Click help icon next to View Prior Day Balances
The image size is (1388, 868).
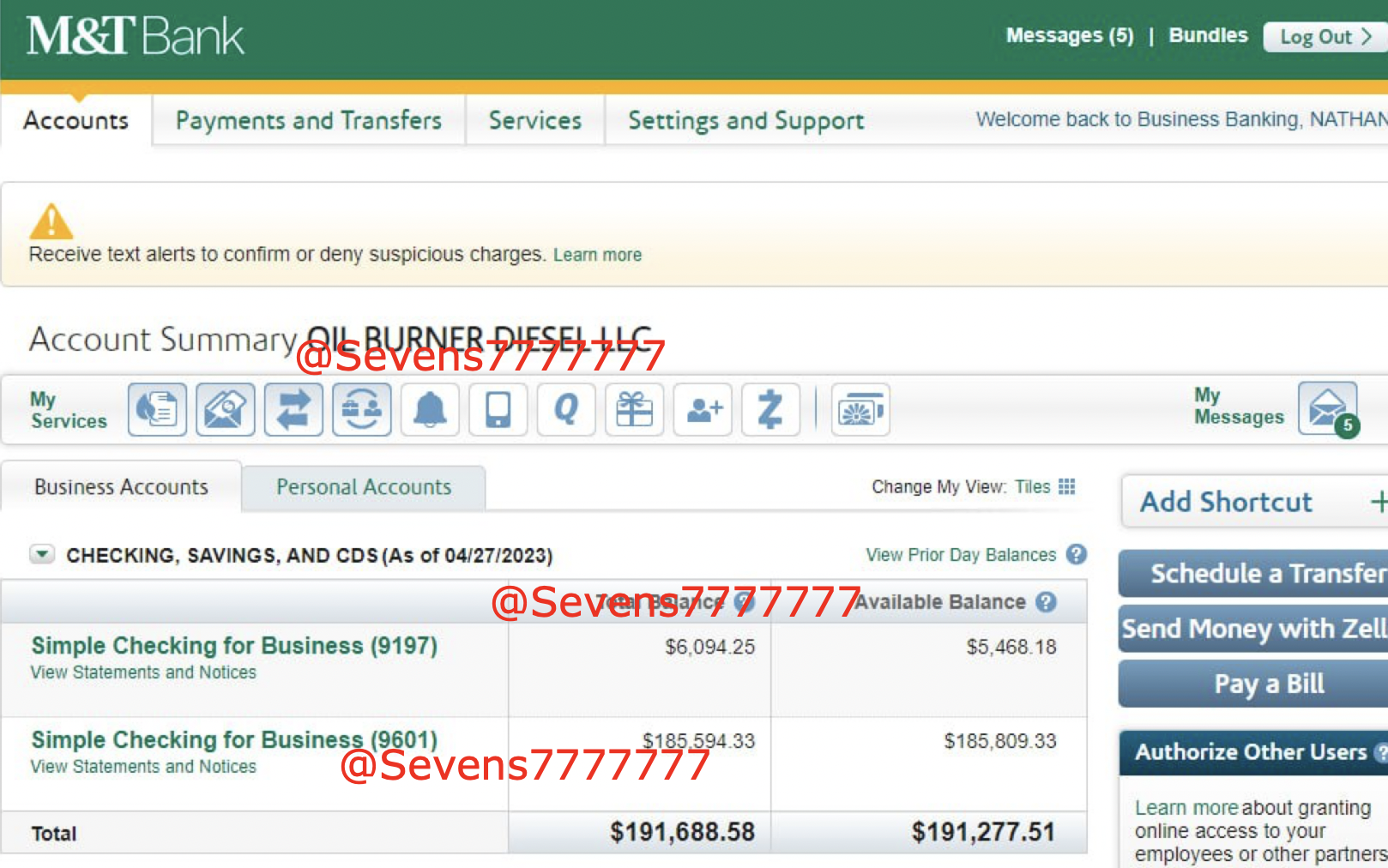(1077, 554)
